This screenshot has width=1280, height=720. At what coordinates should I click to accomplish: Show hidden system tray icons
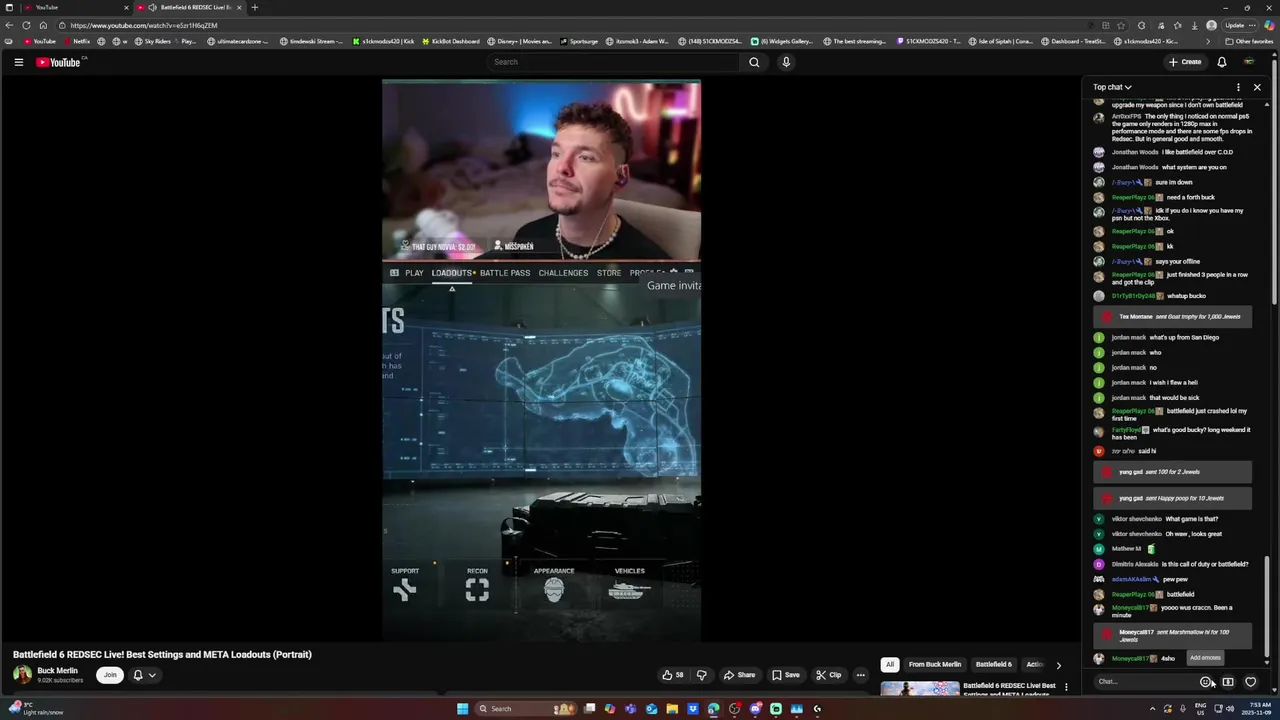coord(1152,709)
